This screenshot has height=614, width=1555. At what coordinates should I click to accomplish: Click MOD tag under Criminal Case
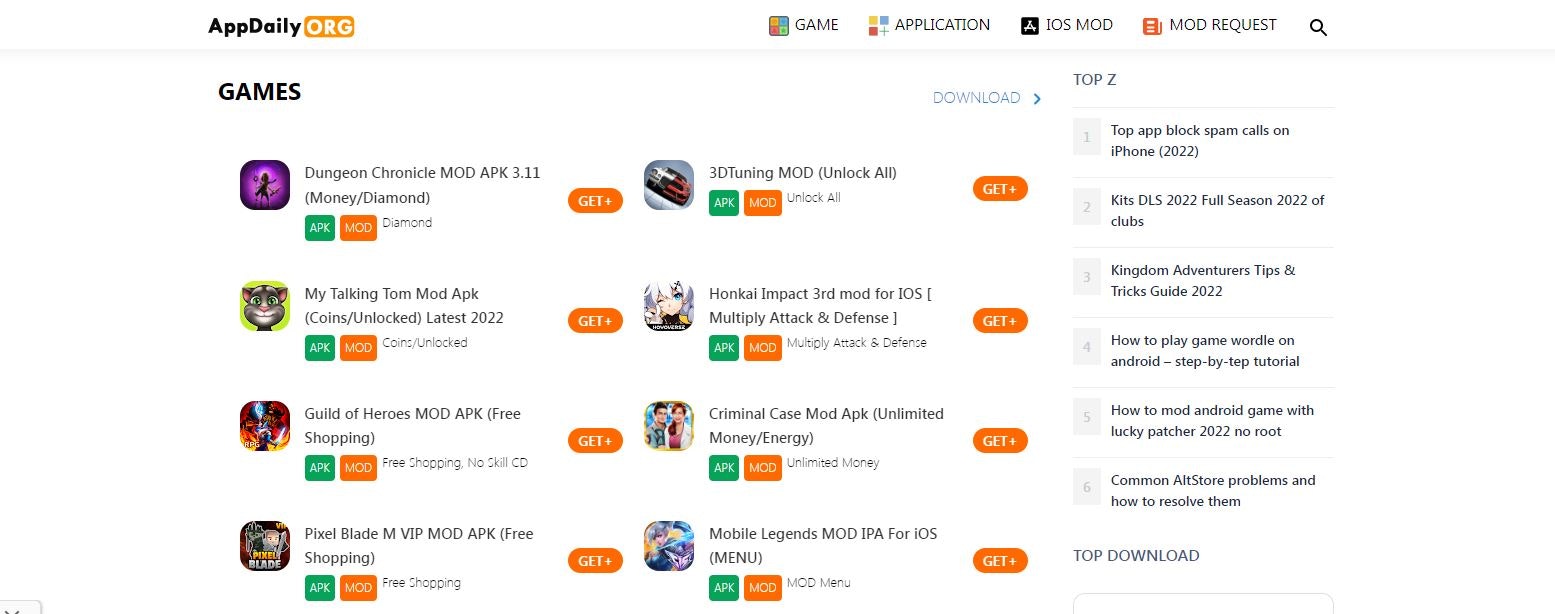coord(762,468)
